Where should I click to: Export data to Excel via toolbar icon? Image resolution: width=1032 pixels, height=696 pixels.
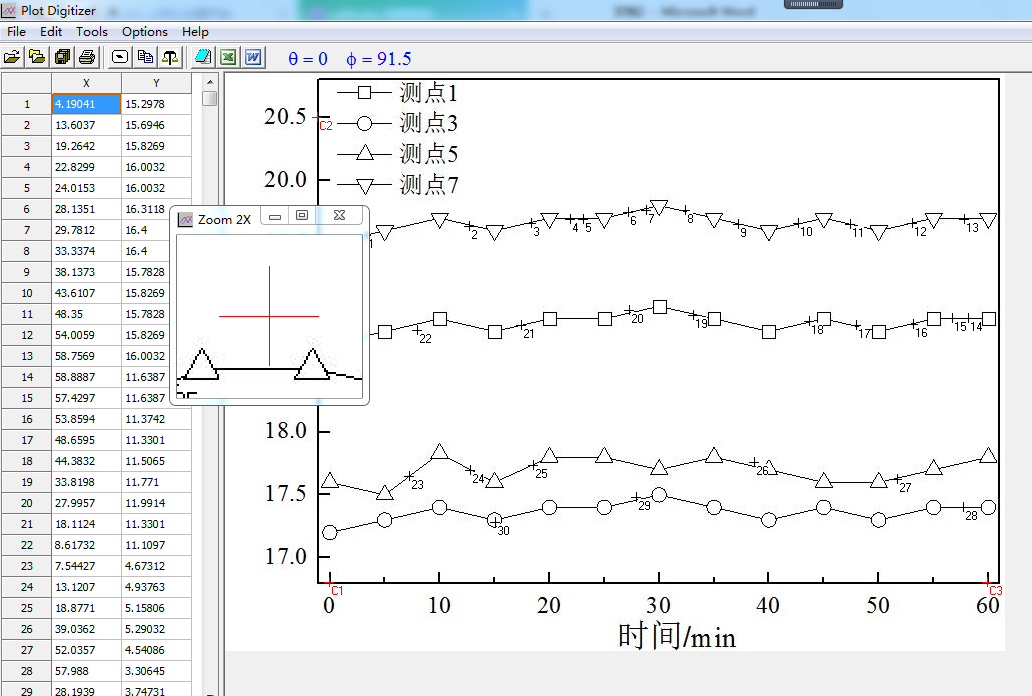228,57
